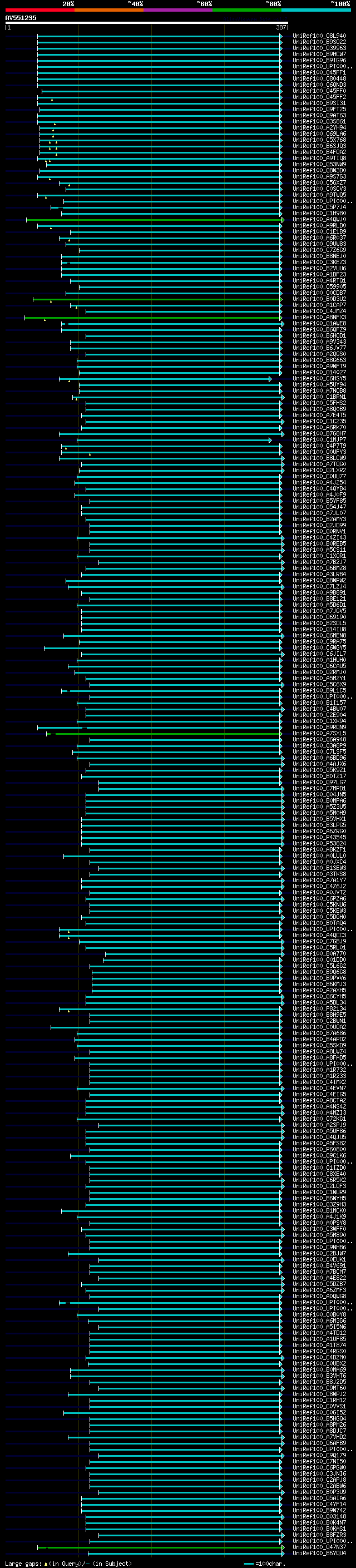The image size is (356, 1568).
Task: Click the short cyan bar for UniRef100_C1MJP7
Action: tap(174, 440)
